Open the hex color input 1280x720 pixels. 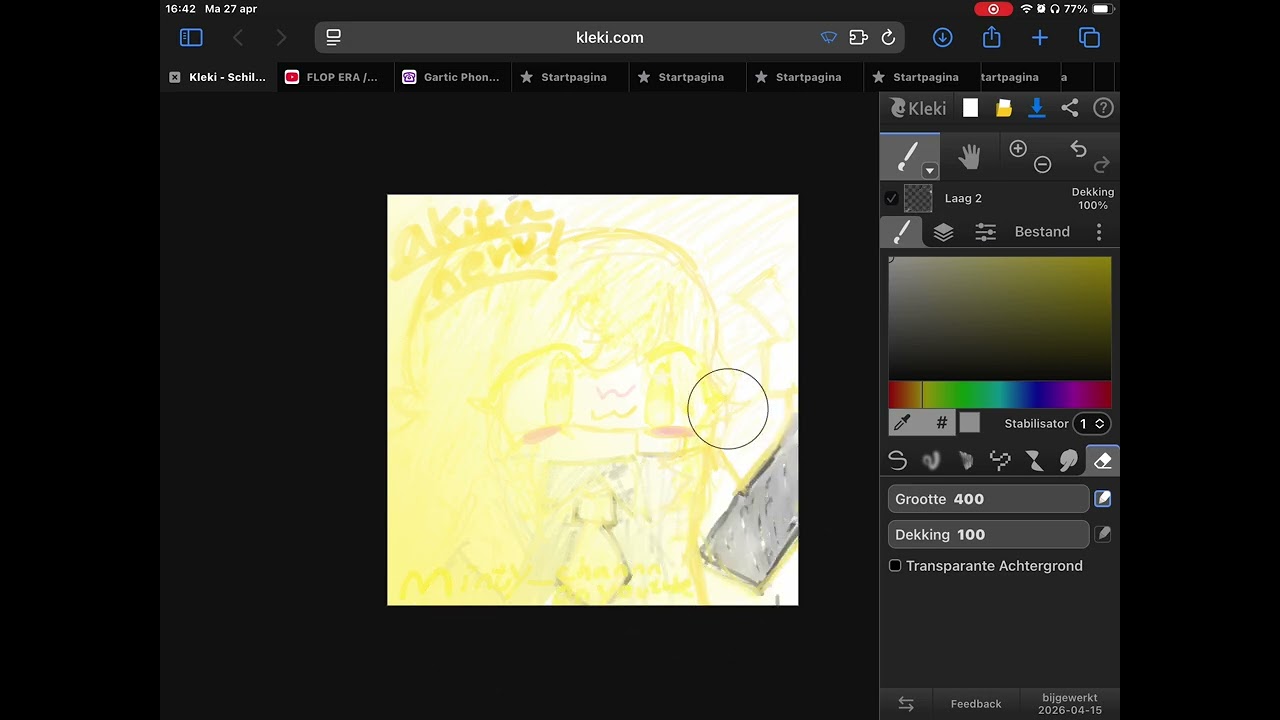click(941, 423)
